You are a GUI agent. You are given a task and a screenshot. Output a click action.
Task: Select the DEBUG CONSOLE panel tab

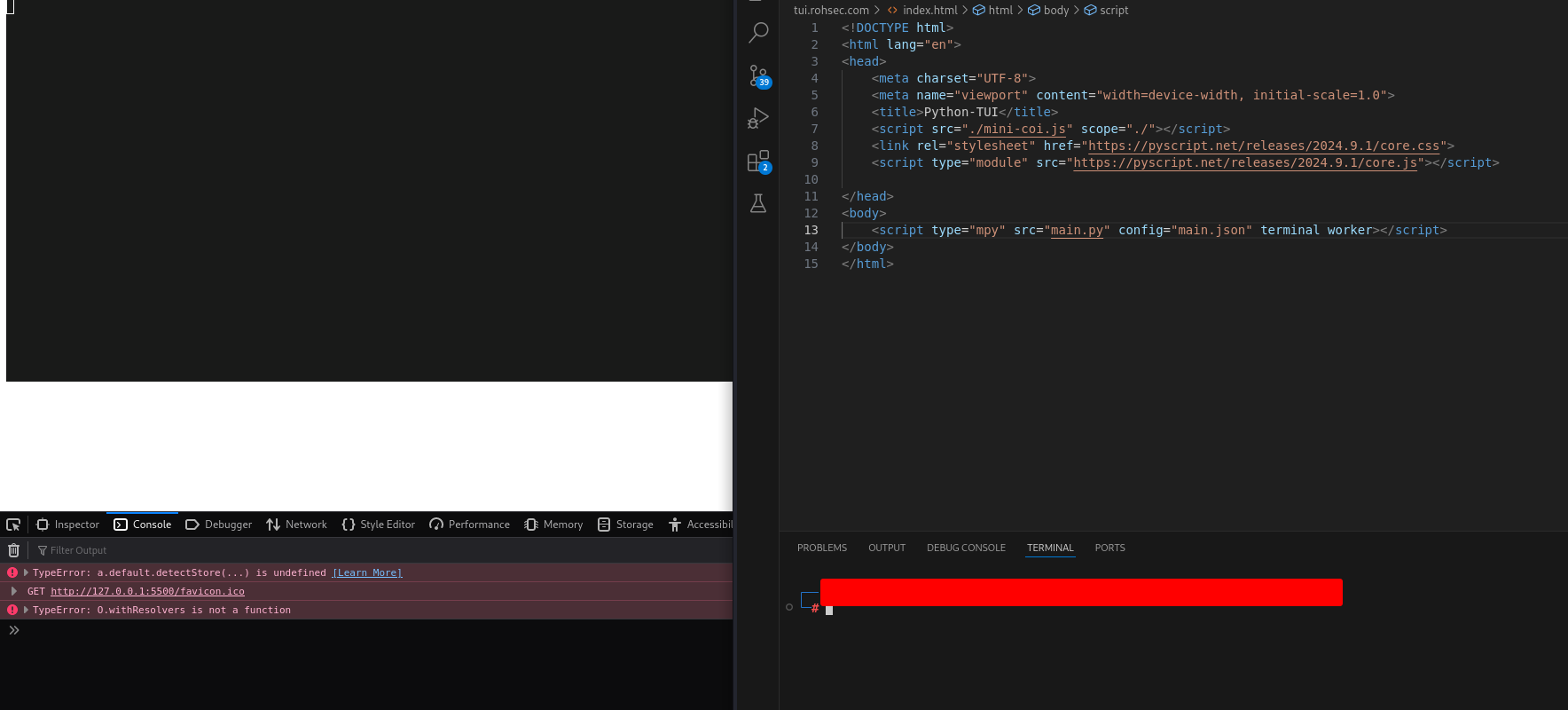(966, 548)
